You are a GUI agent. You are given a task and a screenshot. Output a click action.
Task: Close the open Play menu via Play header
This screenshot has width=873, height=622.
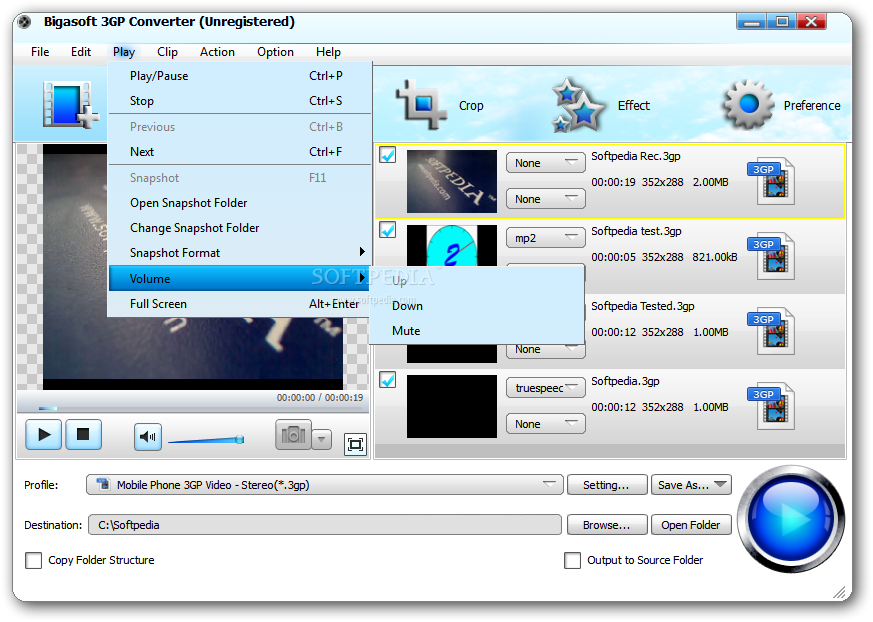[x=124, y=52]
